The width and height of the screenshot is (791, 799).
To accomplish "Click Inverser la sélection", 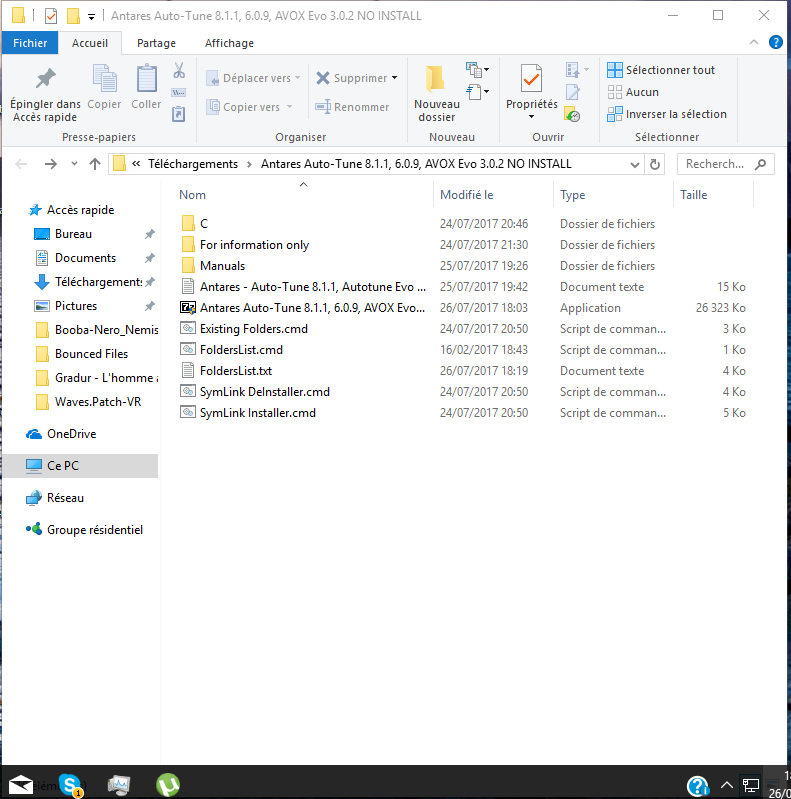I will (x=667, y=114).
